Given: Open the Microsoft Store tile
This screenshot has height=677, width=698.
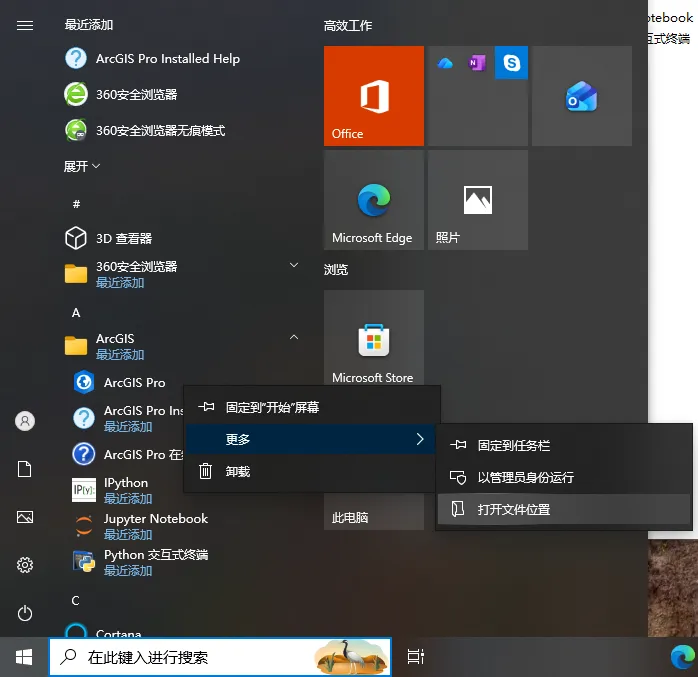Looking at the screenshot, I should (x=374, y=337).
